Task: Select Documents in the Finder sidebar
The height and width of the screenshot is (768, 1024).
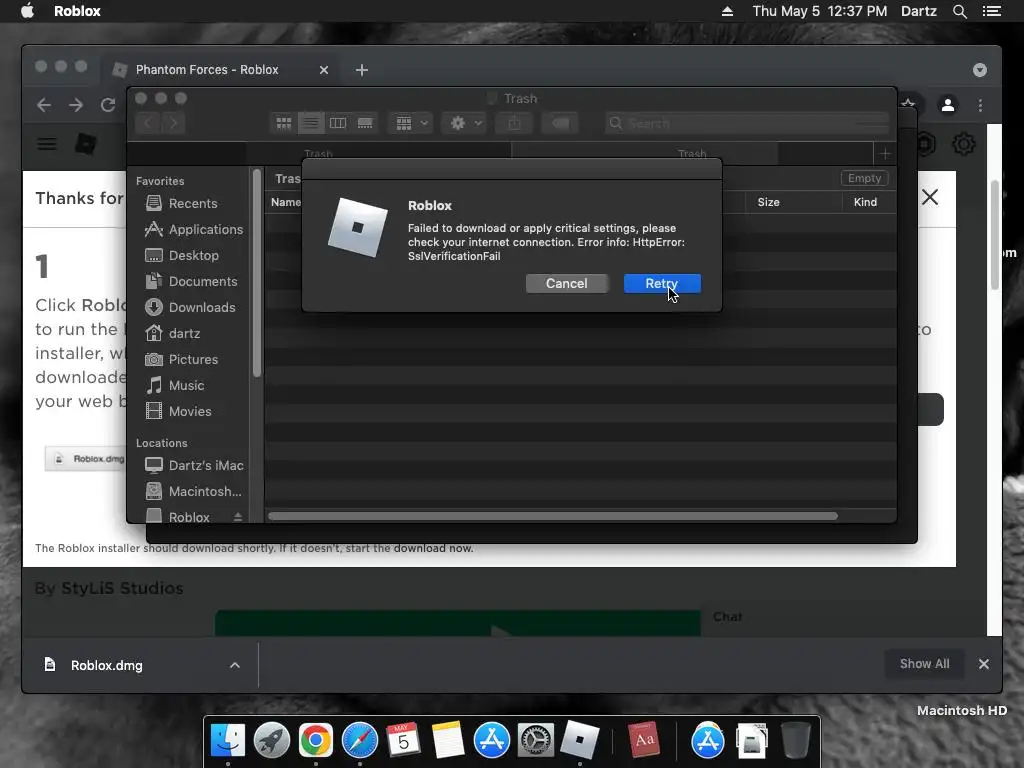Action: tap(191, 281)
